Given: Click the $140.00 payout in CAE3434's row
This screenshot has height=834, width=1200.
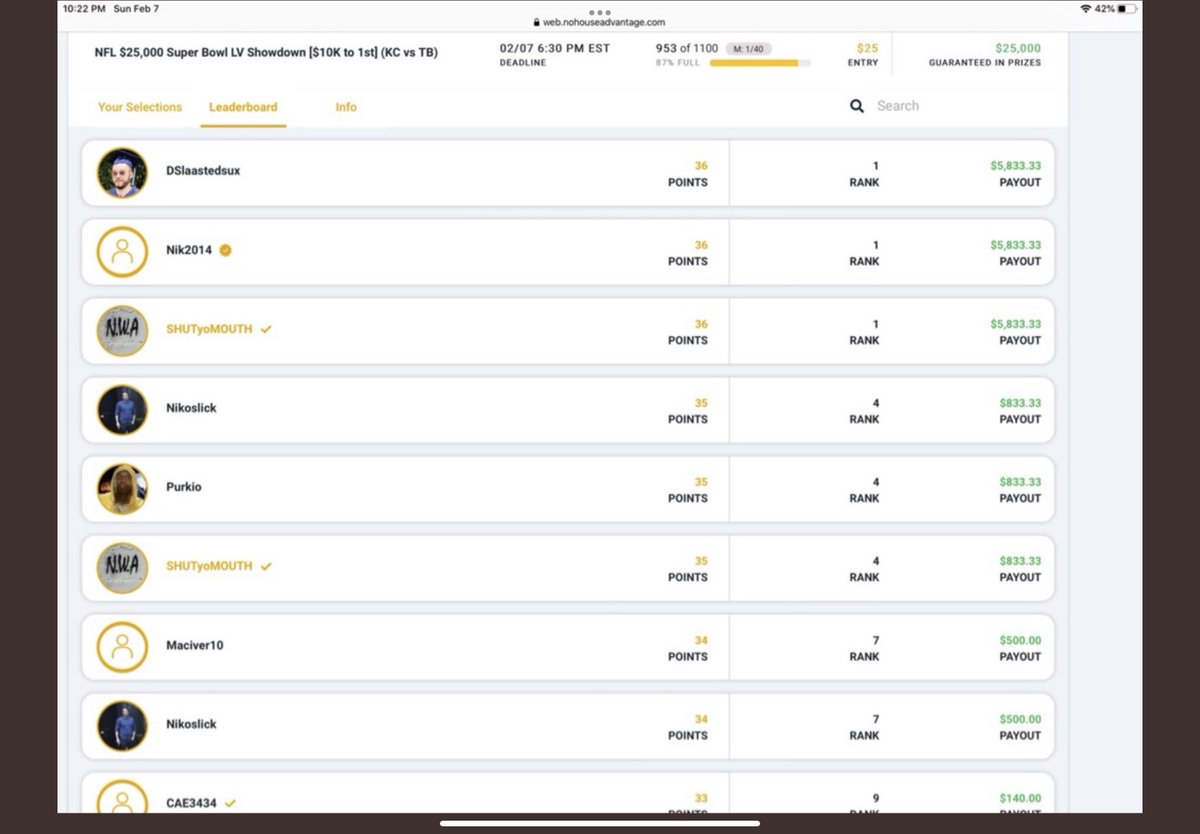Looking at the screenshot, I should tap(1020, 798).
